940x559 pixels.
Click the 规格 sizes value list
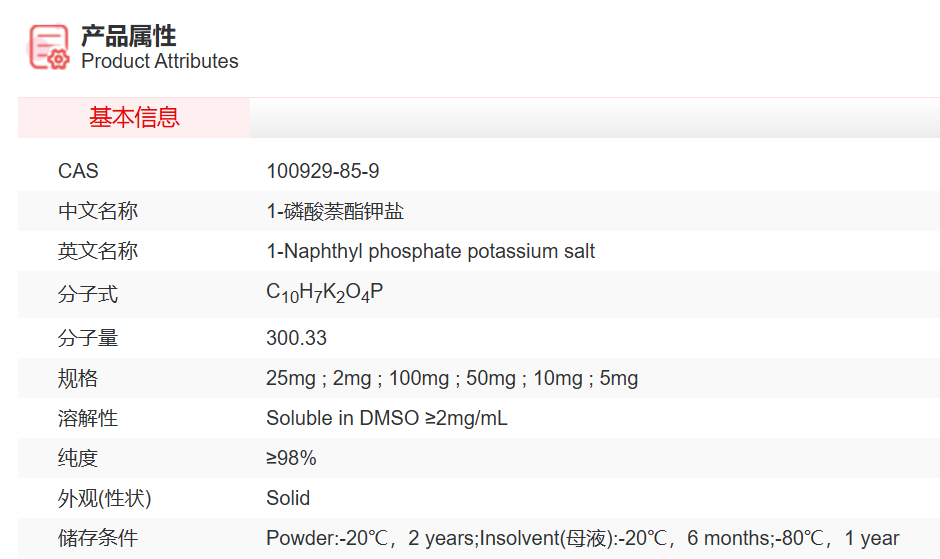pyautogui.click(x=452, y=378)
